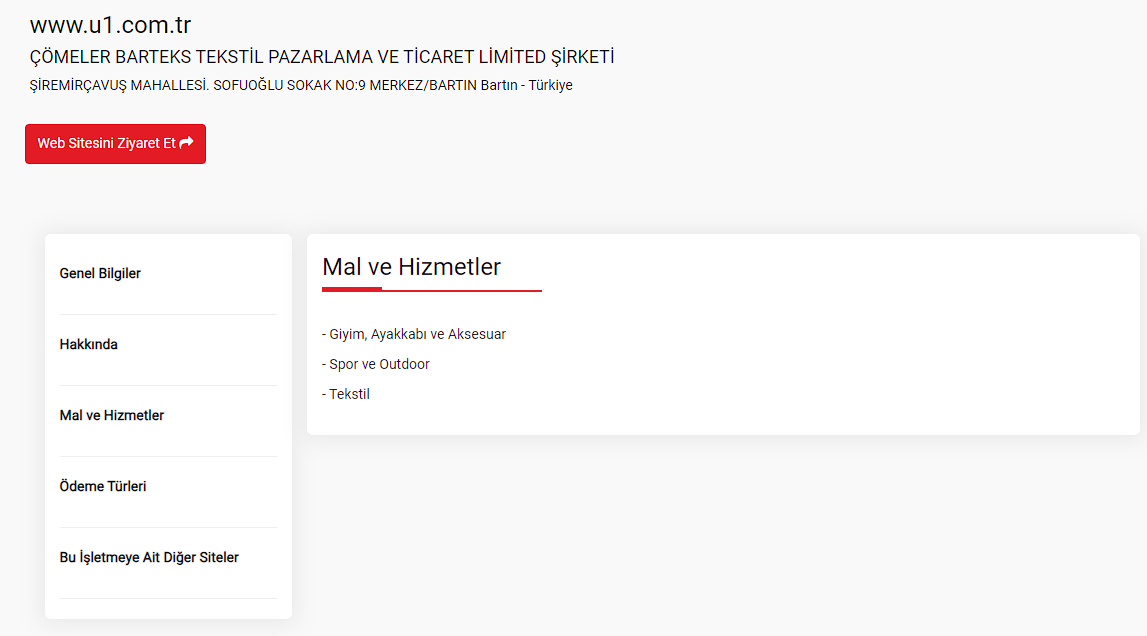1147x636 pixels.
Task: Click the divider below Ödeme Türleri
Action: tap(168, 528)
